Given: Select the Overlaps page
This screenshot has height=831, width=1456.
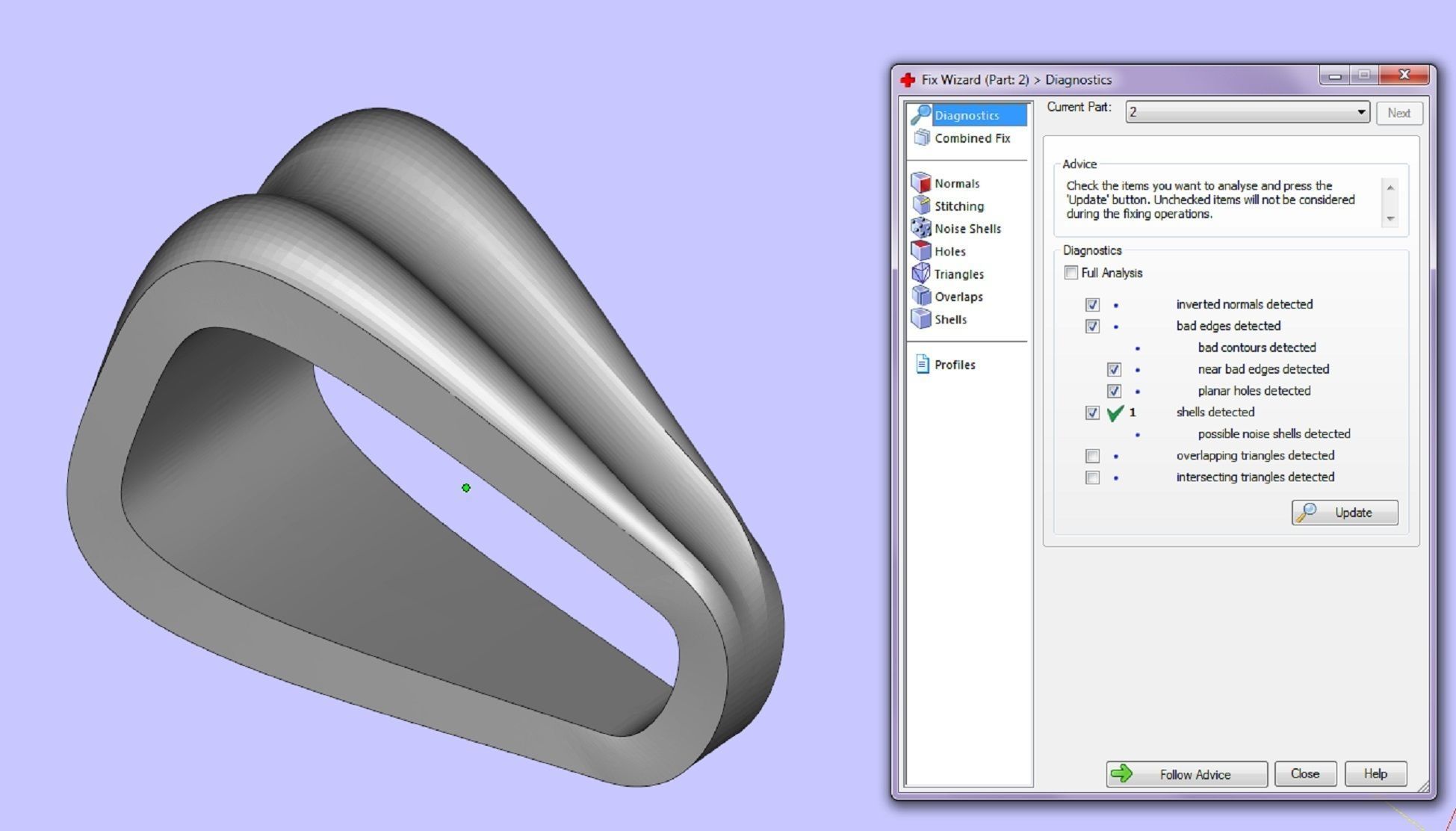Looking at the screenshot, I should 958,297.
